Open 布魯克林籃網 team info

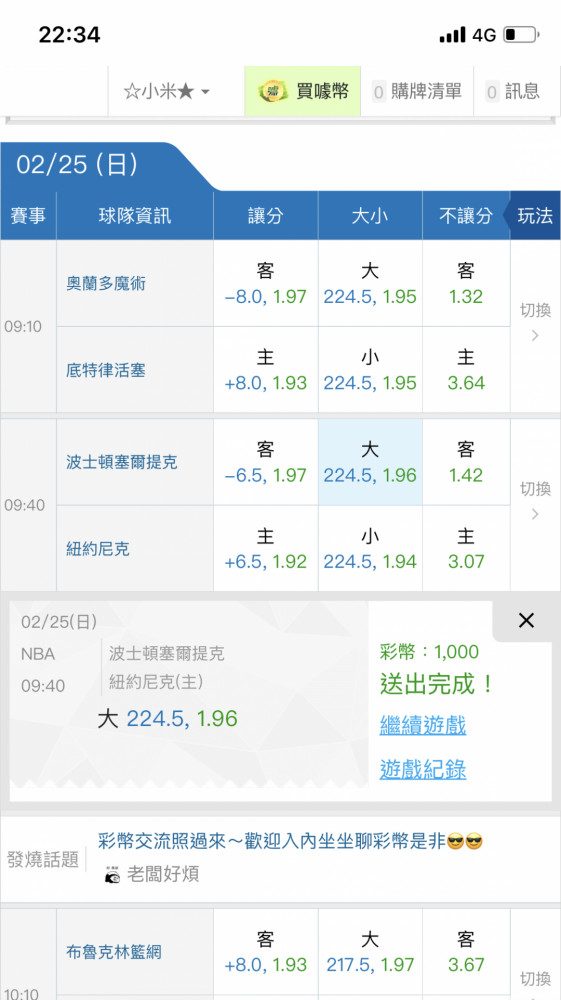[x=113, y=952]
